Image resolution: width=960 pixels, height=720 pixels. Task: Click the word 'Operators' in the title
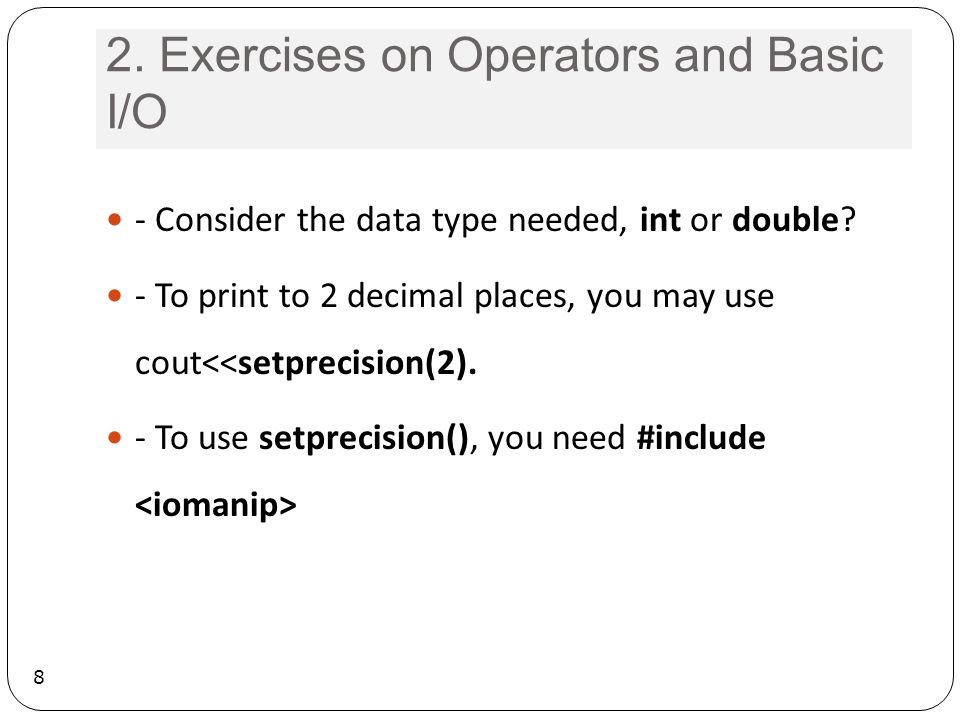click(x=554, y=56)
